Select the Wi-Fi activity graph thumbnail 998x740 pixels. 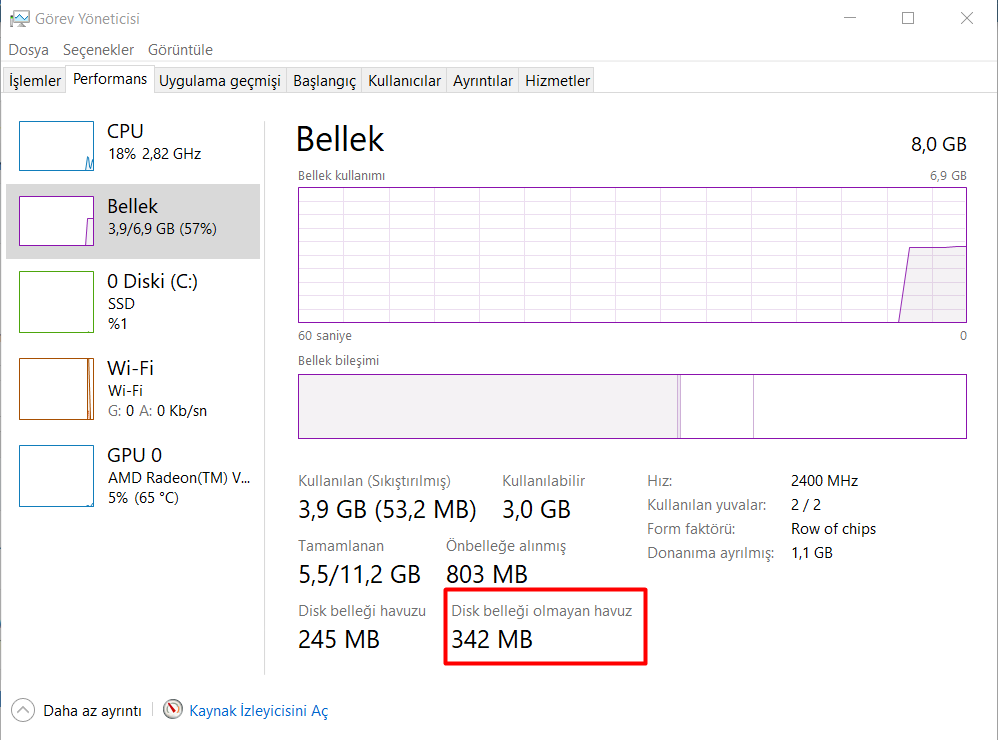tap(56, 389)
